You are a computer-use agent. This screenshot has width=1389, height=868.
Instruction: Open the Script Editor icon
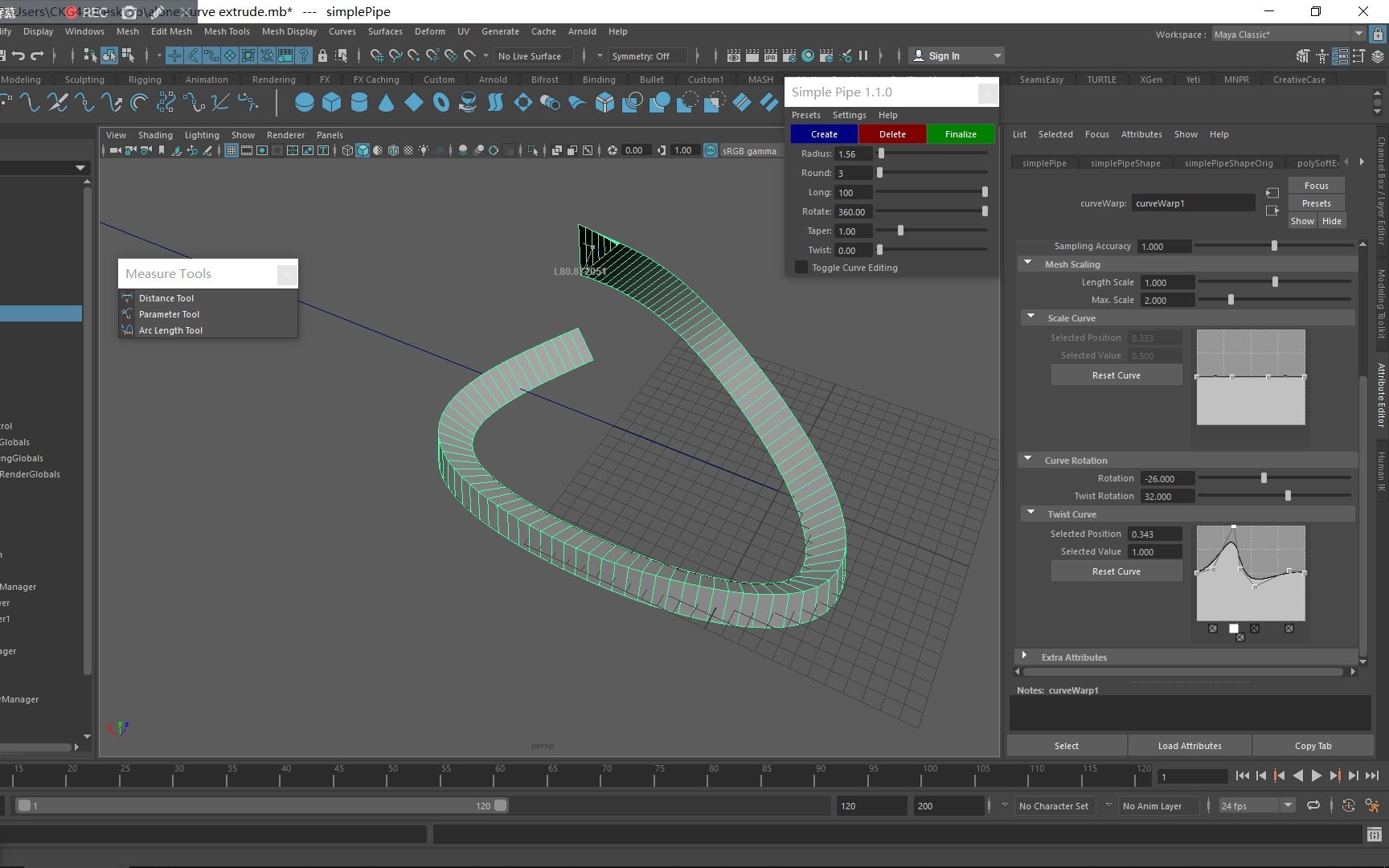point(1374,835)
